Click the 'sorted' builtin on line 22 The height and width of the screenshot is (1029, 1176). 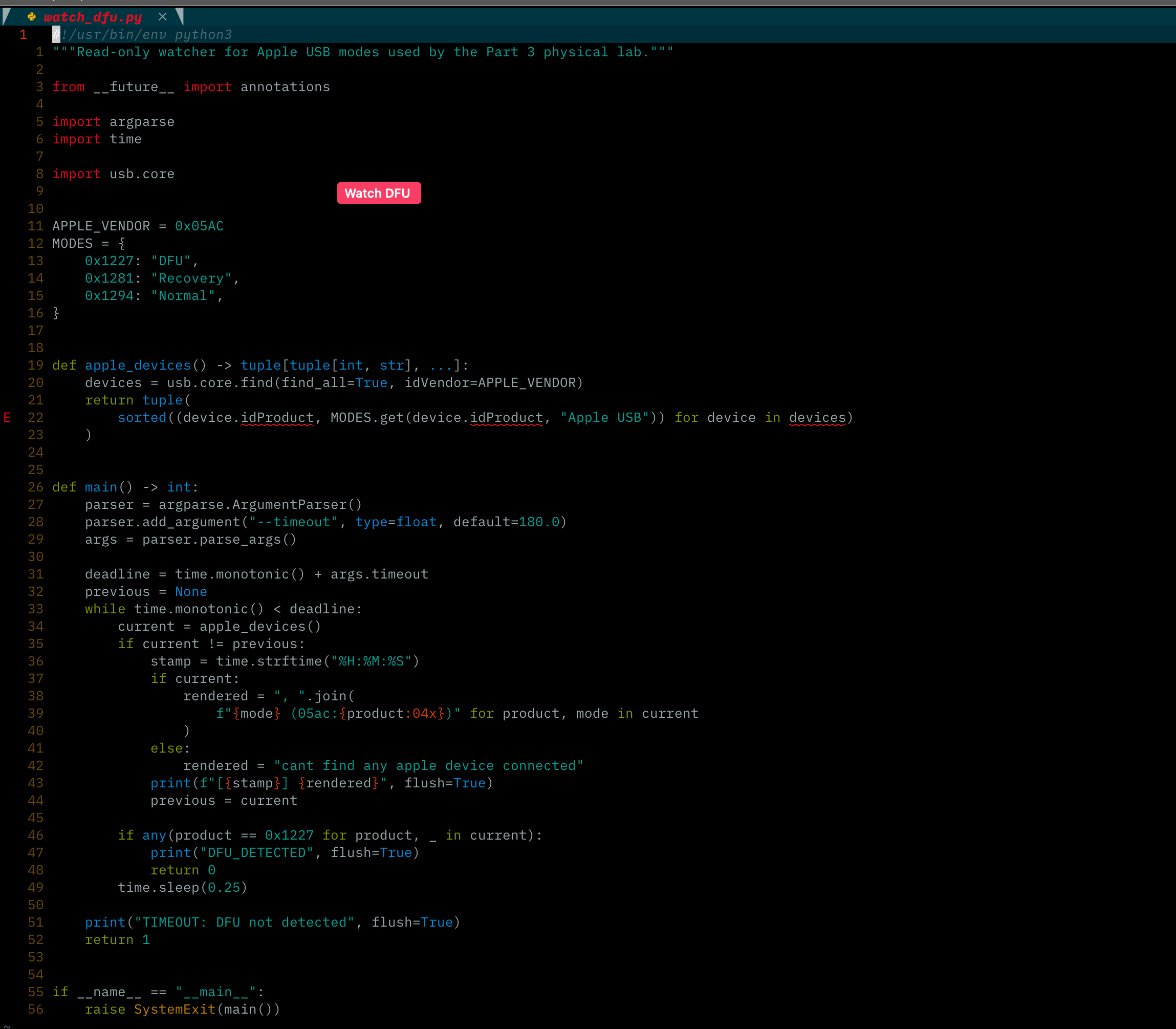point(142,417)
